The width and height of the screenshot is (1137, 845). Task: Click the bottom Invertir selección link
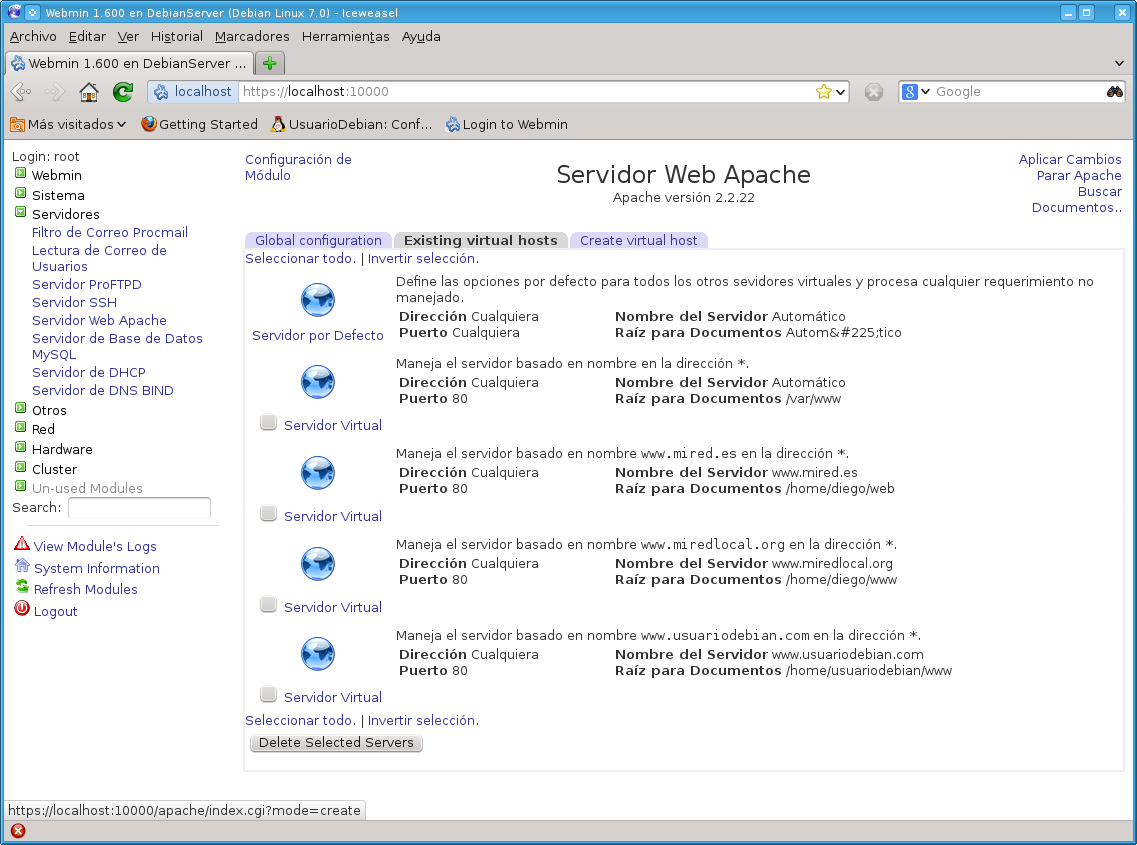click(x=423, y=721)
